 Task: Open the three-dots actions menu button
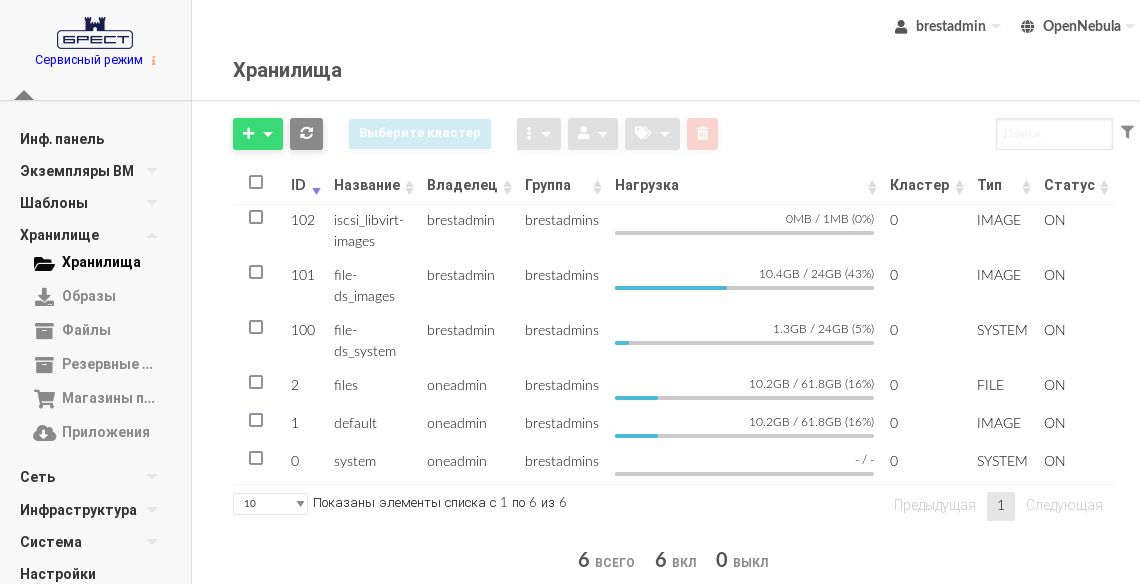tap(538, 134)
